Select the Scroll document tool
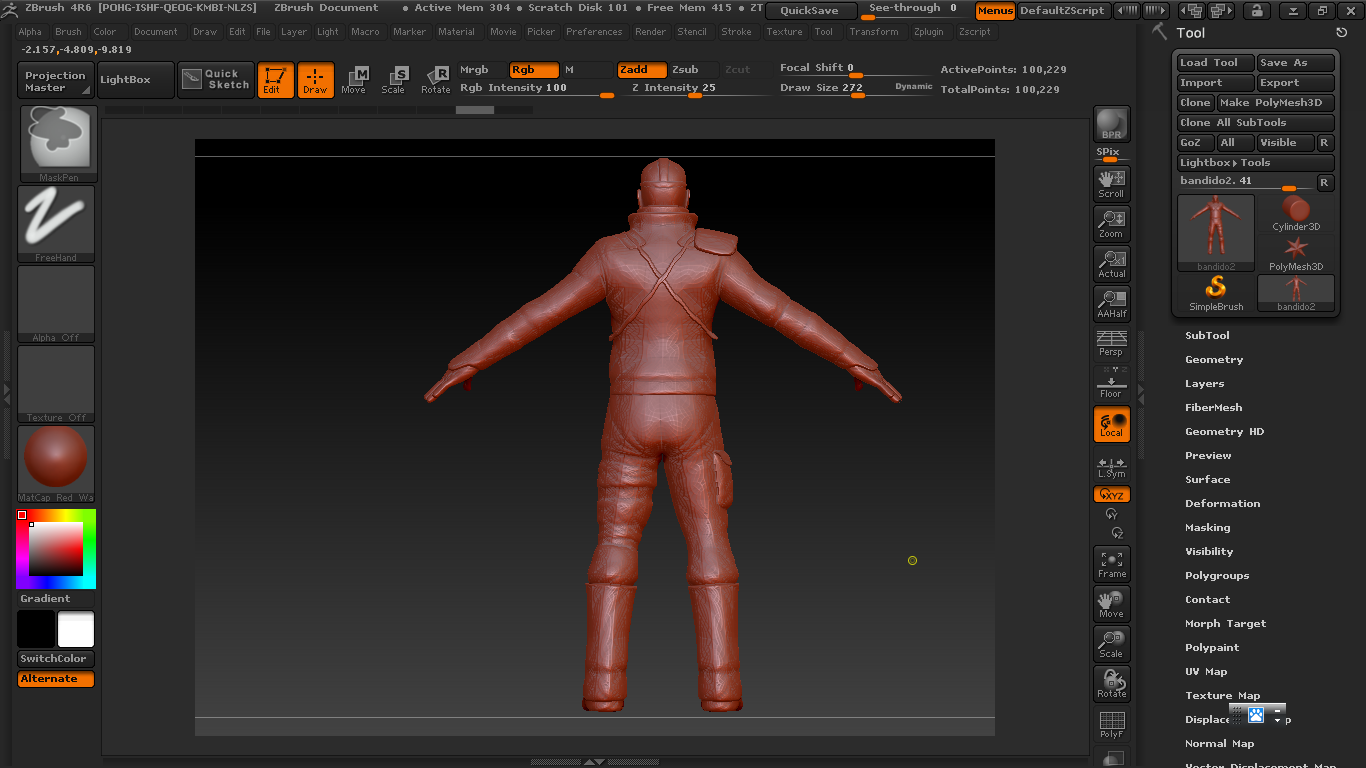 click(1111, 183)
